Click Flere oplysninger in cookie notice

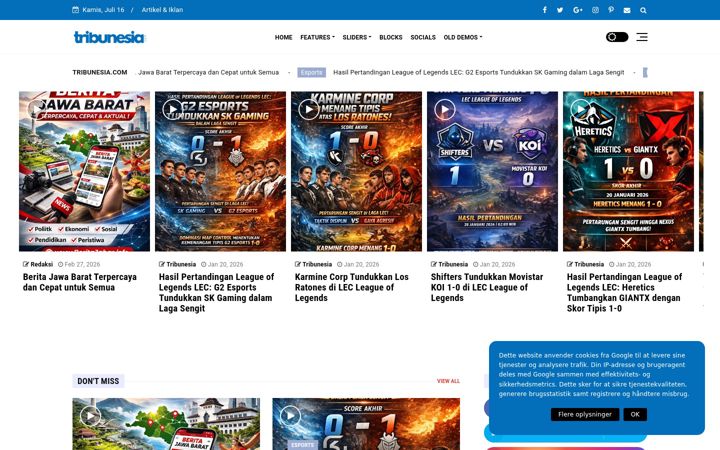585,414
